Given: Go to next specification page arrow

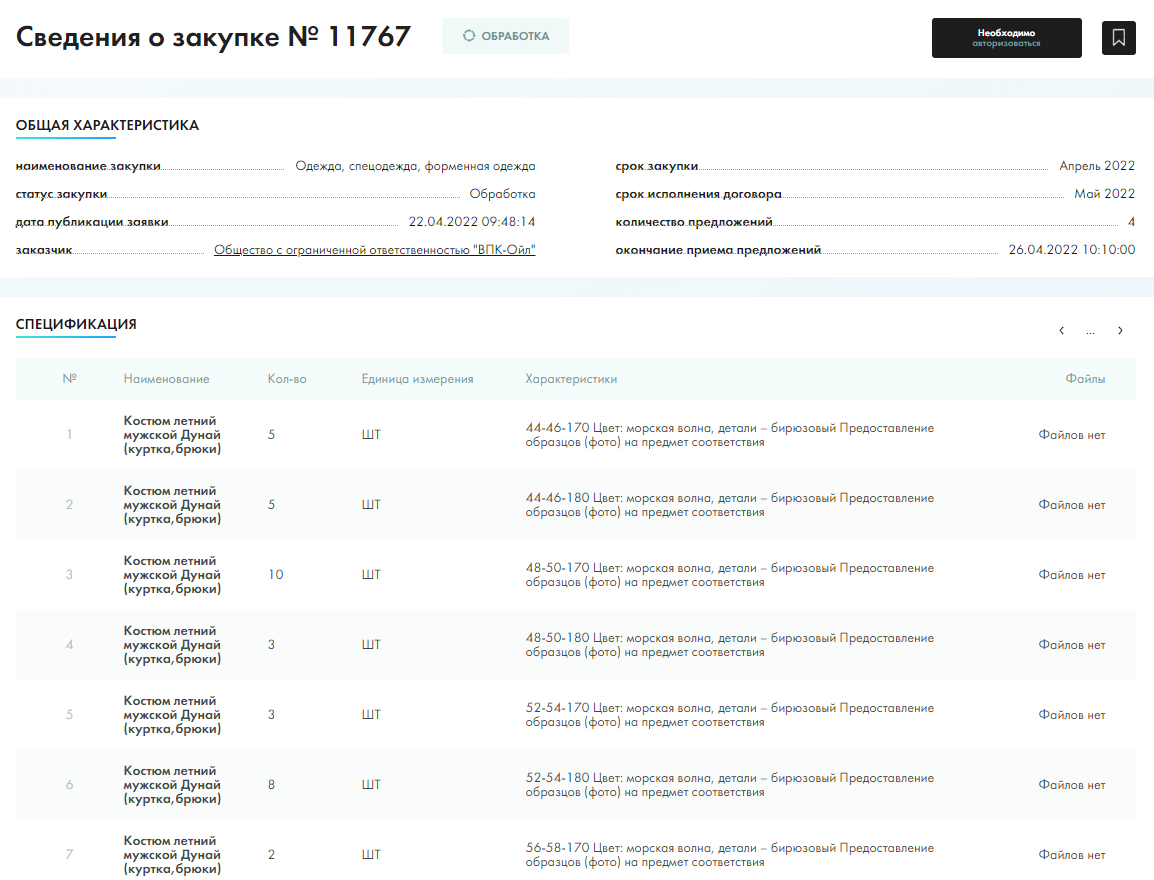Looking at the screenshot, I should click(x=1120, y=331).
